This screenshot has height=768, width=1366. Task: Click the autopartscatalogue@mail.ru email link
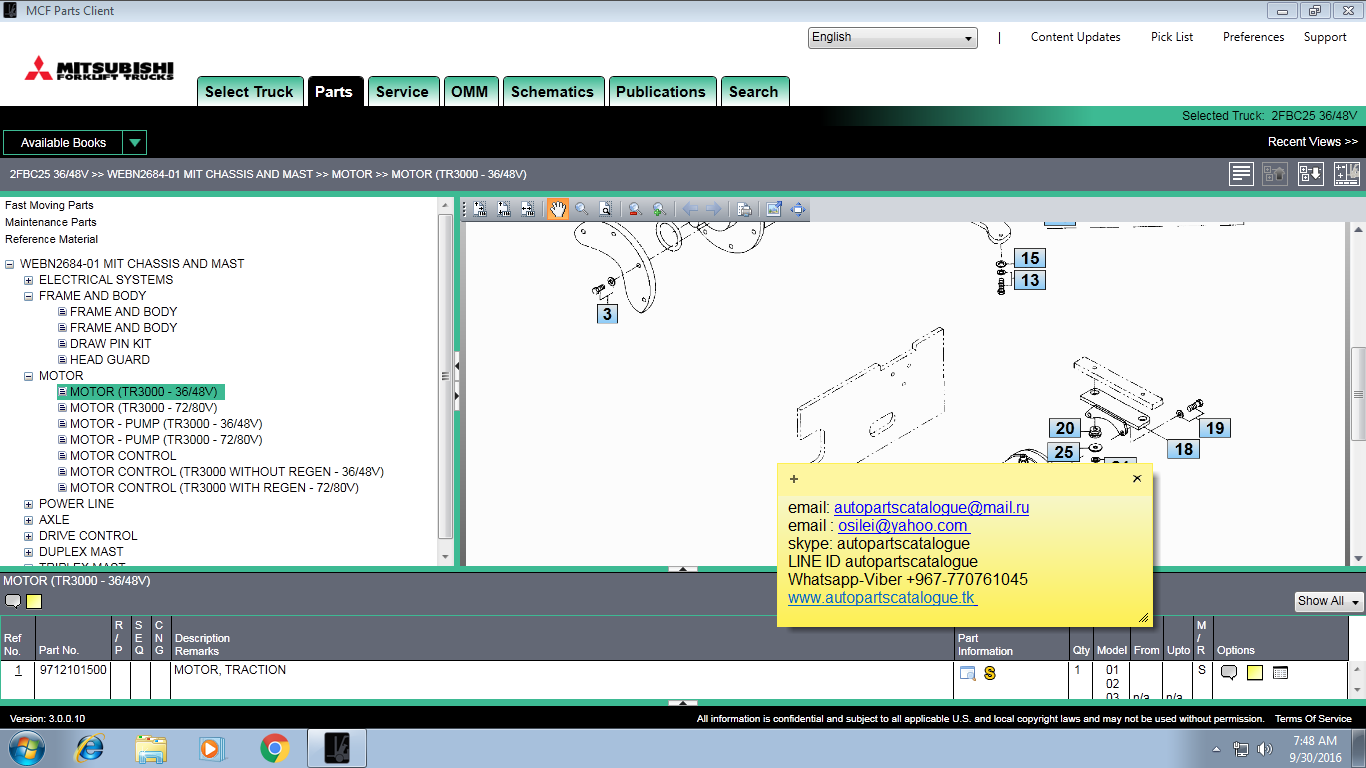(932, 508)
